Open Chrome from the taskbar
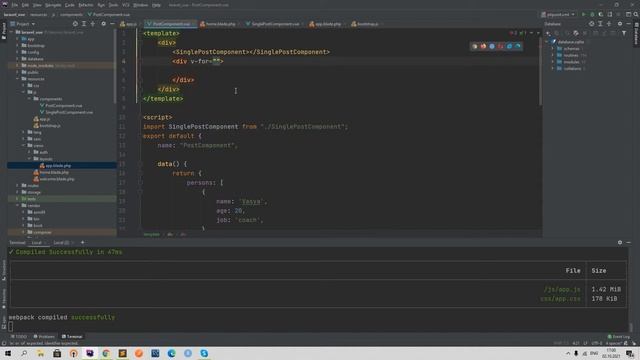Image resolution: width=640 pixels, height=360 pixels. coord(106,353)
